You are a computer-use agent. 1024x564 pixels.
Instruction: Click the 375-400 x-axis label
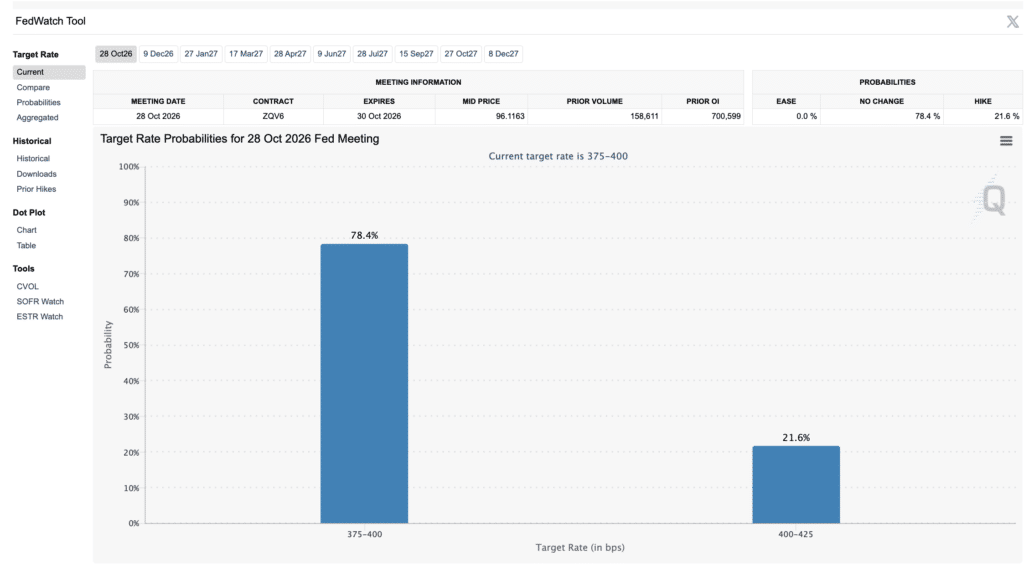coord(364,535)
